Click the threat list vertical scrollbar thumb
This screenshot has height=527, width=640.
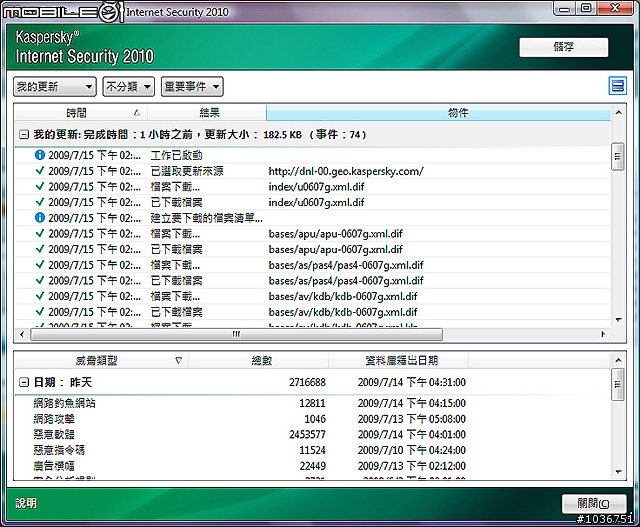(x=618, y=384)
